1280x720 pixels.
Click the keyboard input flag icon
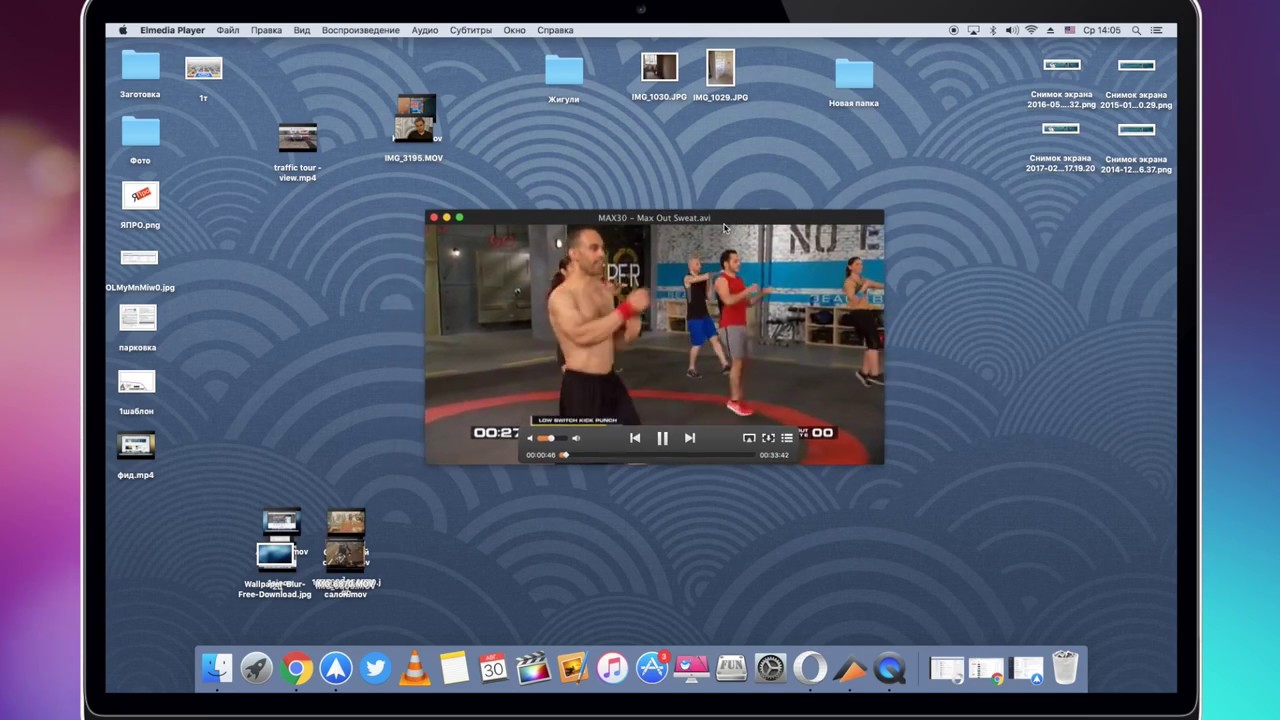tap(1070, 30)
